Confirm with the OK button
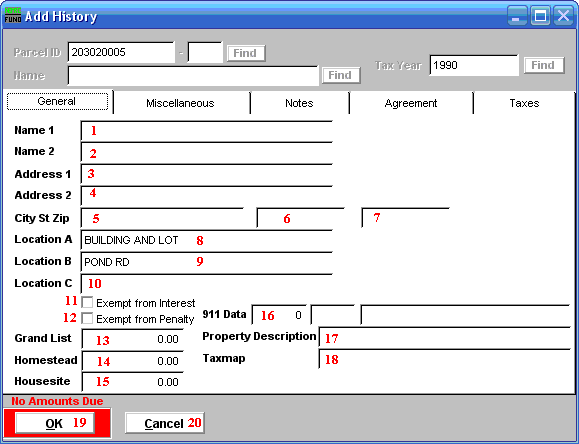The image size is (579, 444). click(55, 423)
